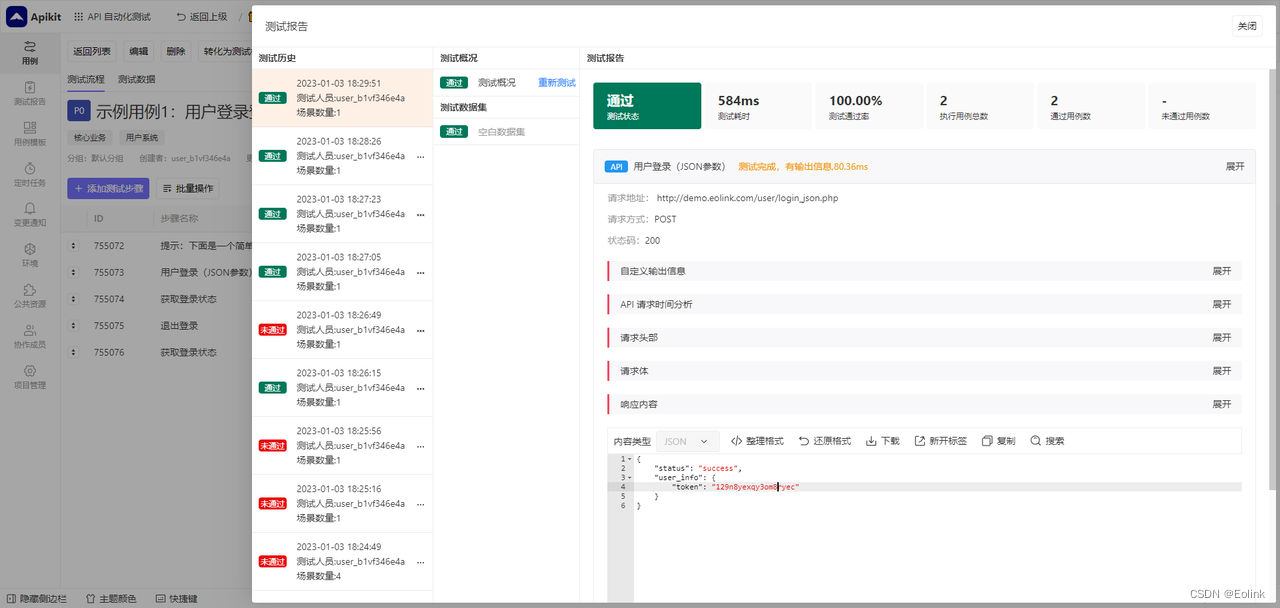1280x608 pixels.
Task: Click the 通过 测试状态 card
Action: (647, 106)
